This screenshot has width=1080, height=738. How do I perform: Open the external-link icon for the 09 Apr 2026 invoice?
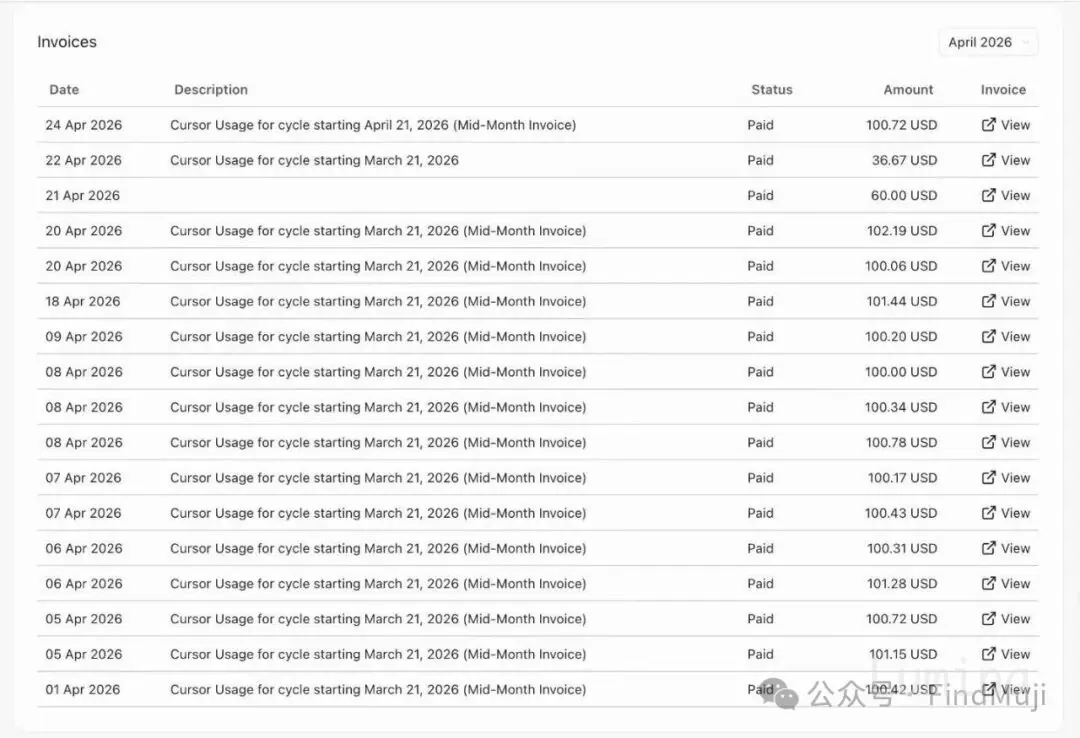click(x=988, y=336)
